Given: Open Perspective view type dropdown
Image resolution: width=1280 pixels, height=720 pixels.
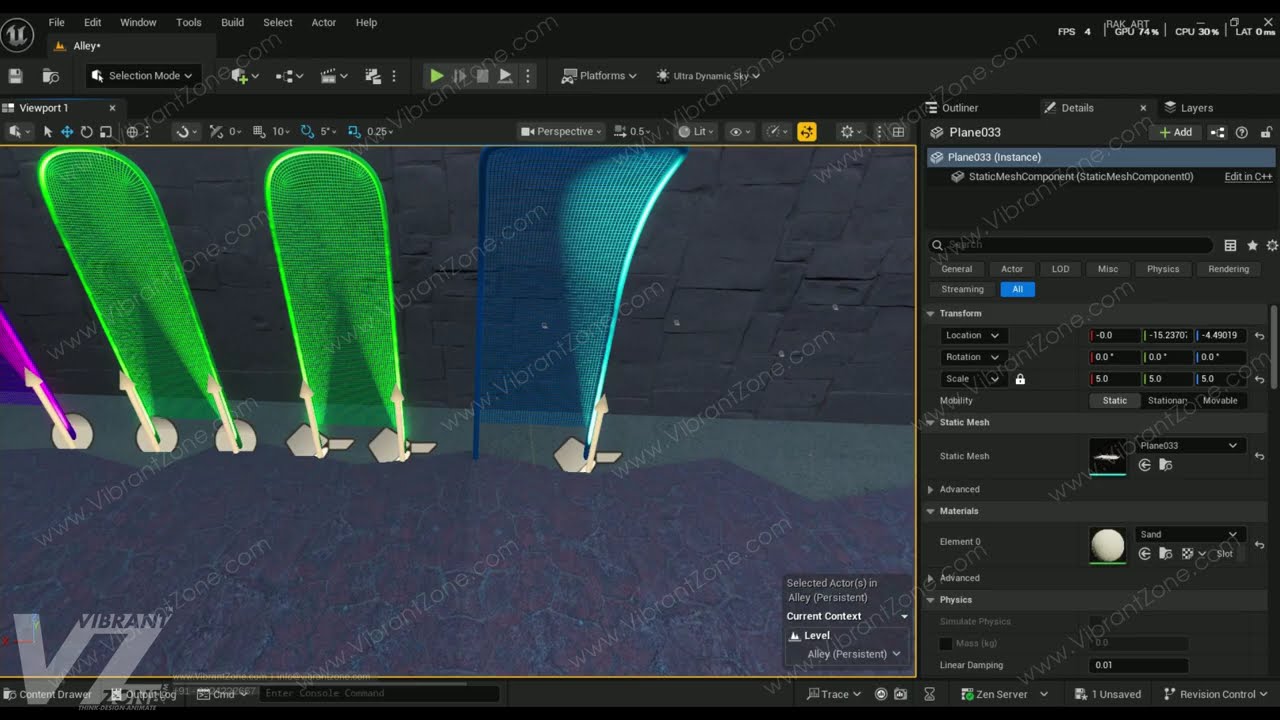Looking at the screenshot, I should point(562,132).
